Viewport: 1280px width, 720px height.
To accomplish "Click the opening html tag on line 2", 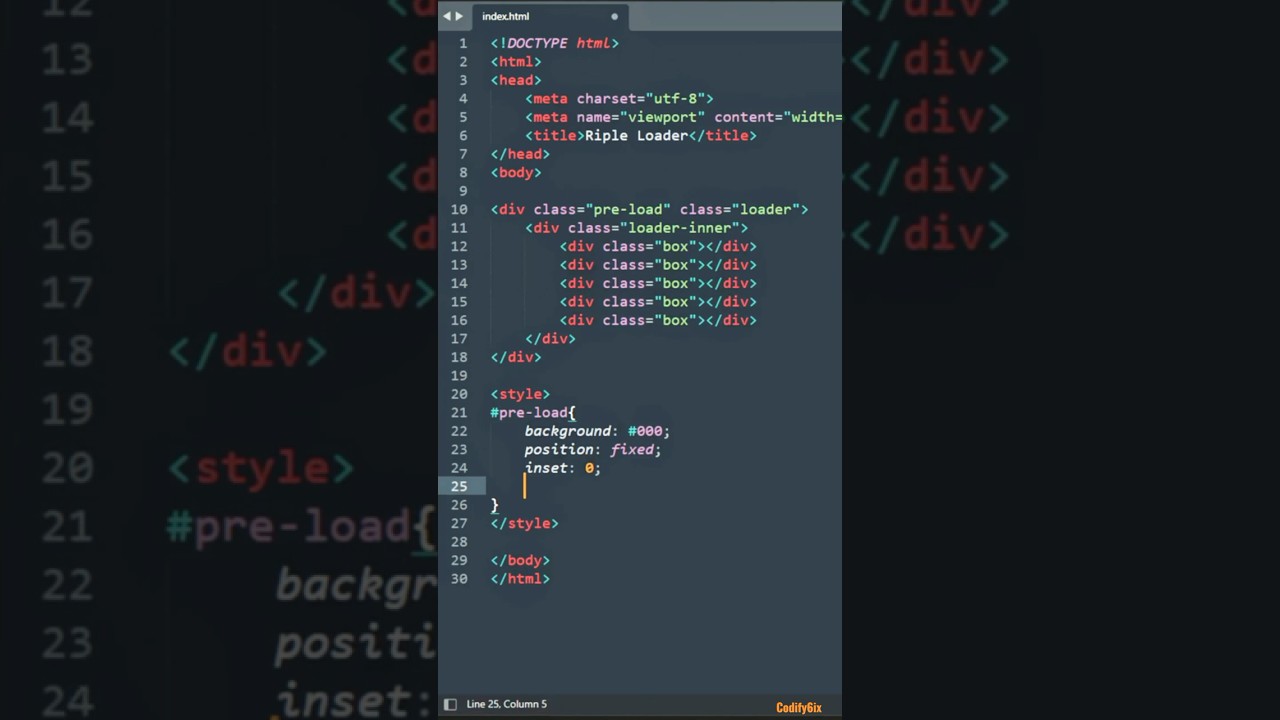I will click(516, 62).
